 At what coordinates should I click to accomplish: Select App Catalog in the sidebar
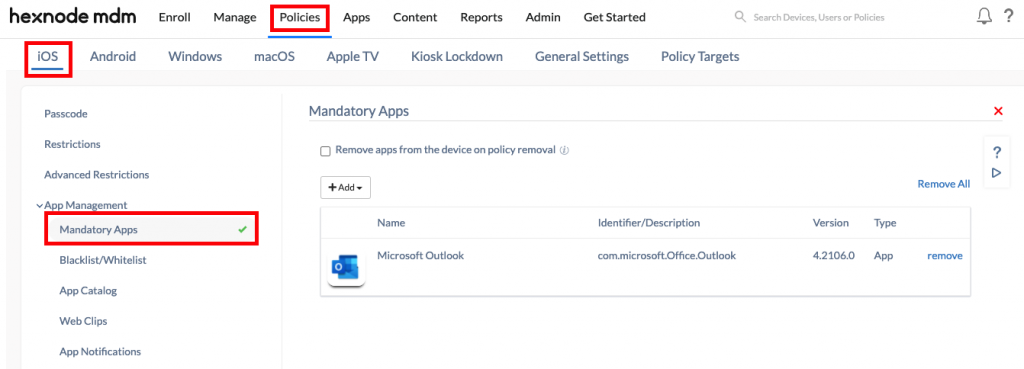(x=88, y=291)
